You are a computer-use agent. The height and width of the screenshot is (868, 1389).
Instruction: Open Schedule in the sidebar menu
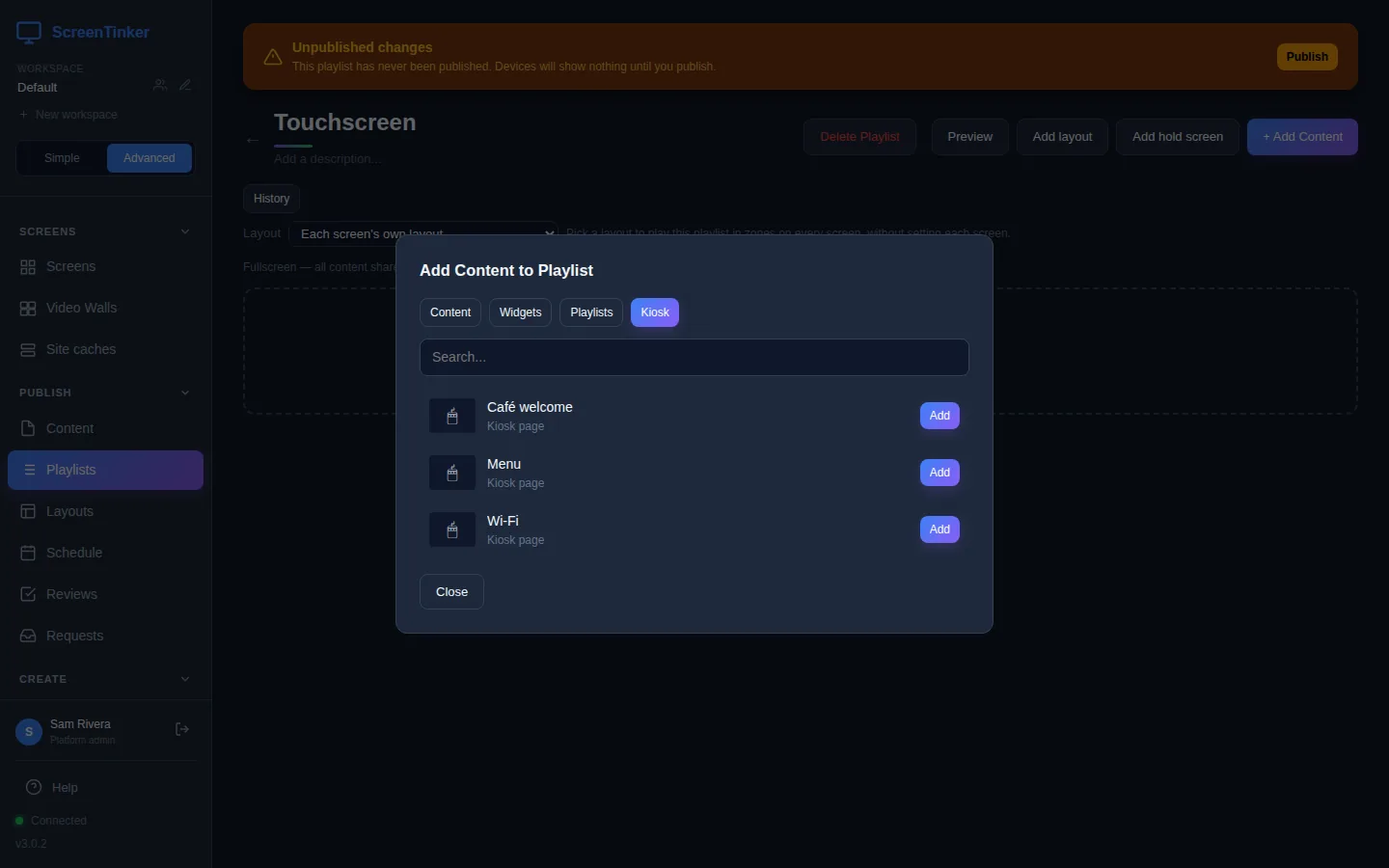106,553
